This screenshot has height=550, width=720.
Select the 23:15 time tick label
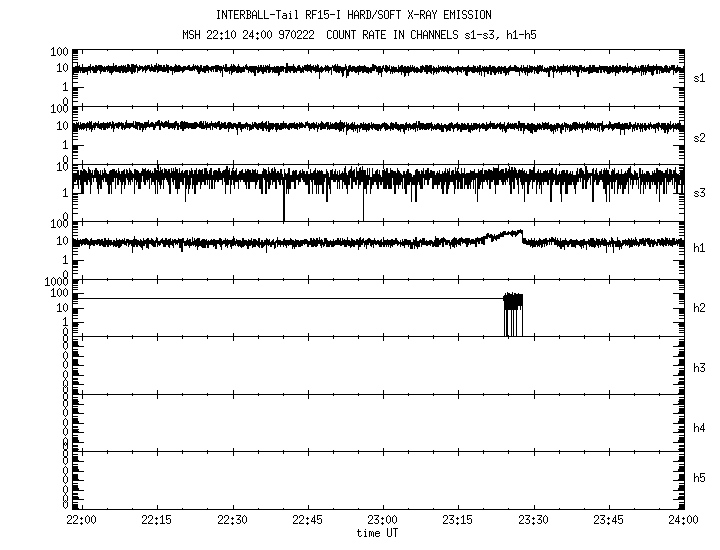[x=458, y=520]
